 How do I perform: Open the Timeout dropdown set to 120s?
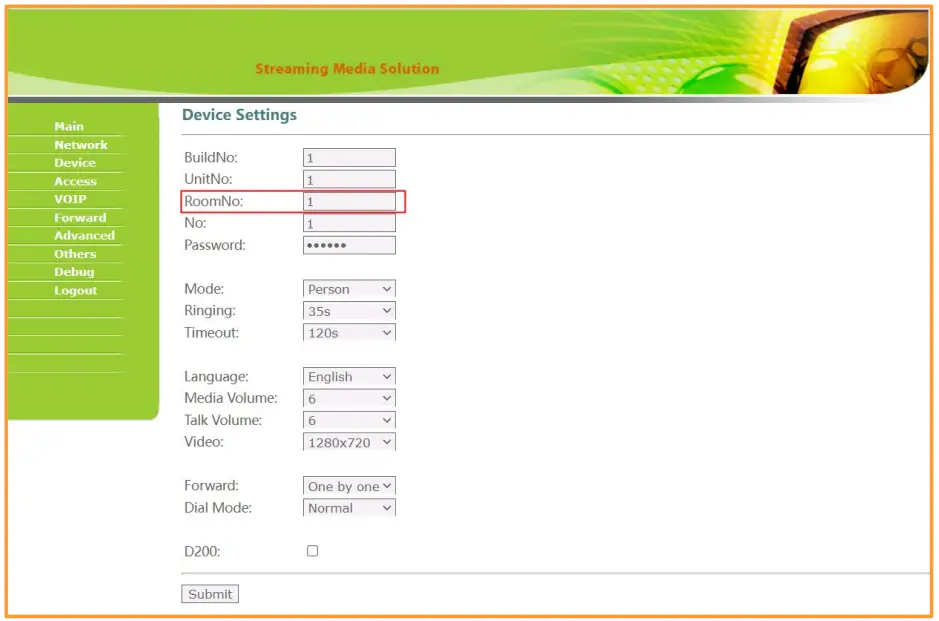[349, 333]
